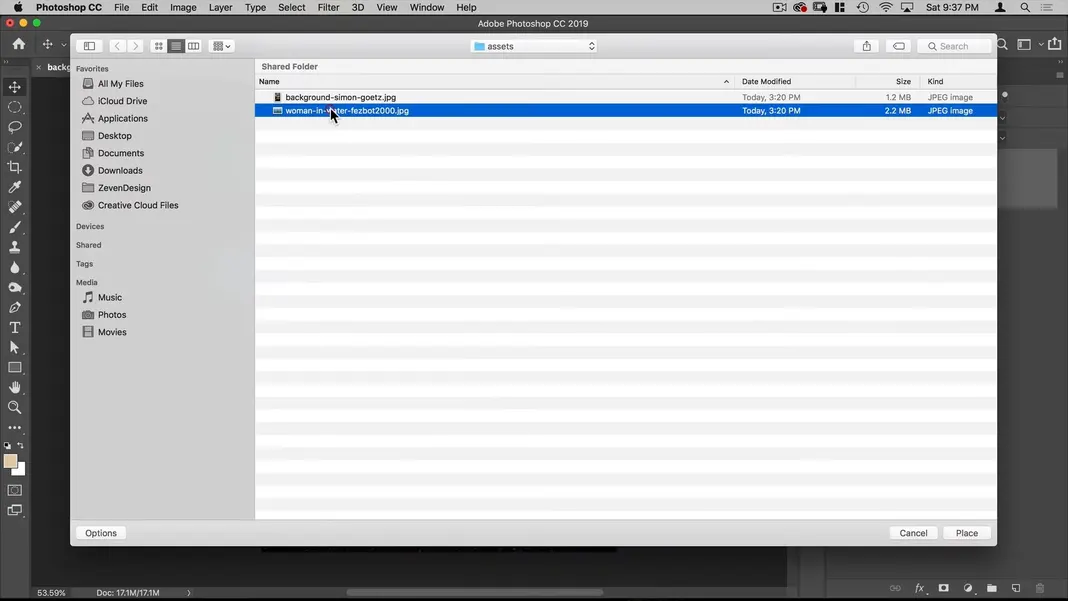1068x601 pixels.
Task: Open Photos media in sidebar
Action: click(112, 315)
